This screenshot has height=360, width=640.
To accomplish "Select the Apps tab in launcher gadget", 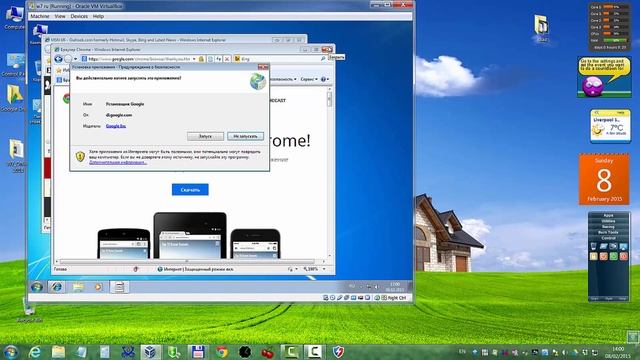I will (608, 215).
